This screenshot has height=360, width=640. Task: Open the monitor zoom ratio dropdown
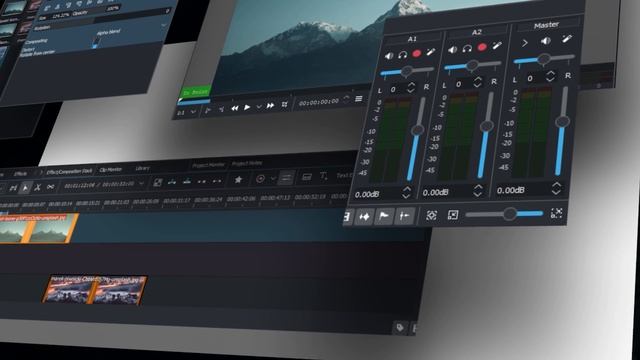[x=187, y=112]
